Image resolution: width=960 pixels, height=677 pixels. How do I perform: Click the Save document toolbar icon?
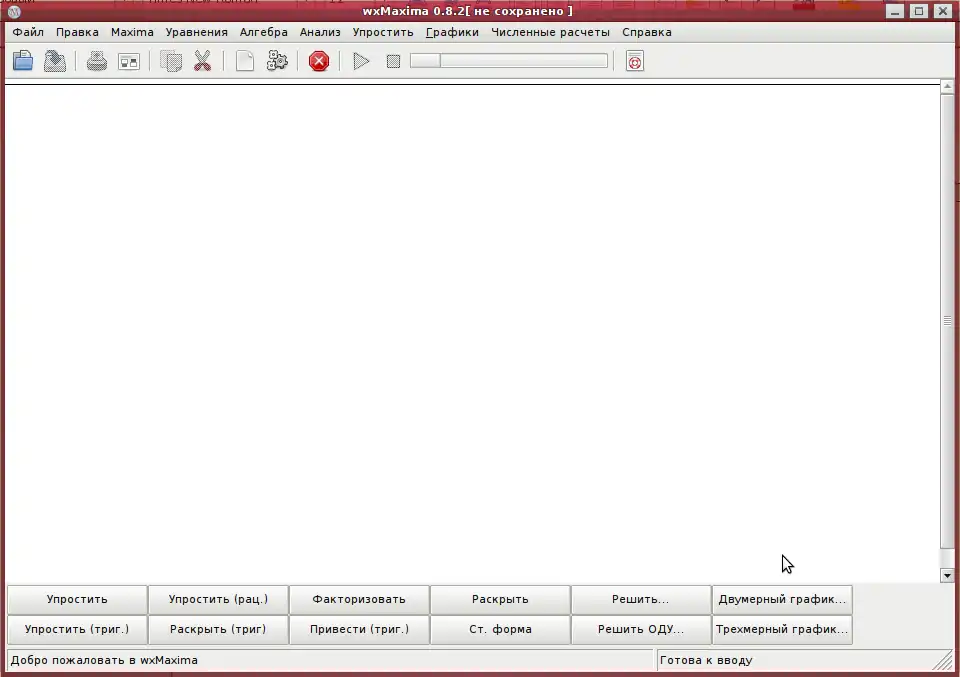55,62
